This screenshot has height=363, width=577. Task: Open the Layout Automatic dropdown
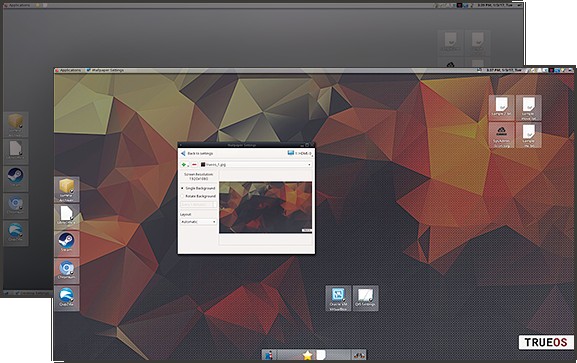tap(198, 222)
